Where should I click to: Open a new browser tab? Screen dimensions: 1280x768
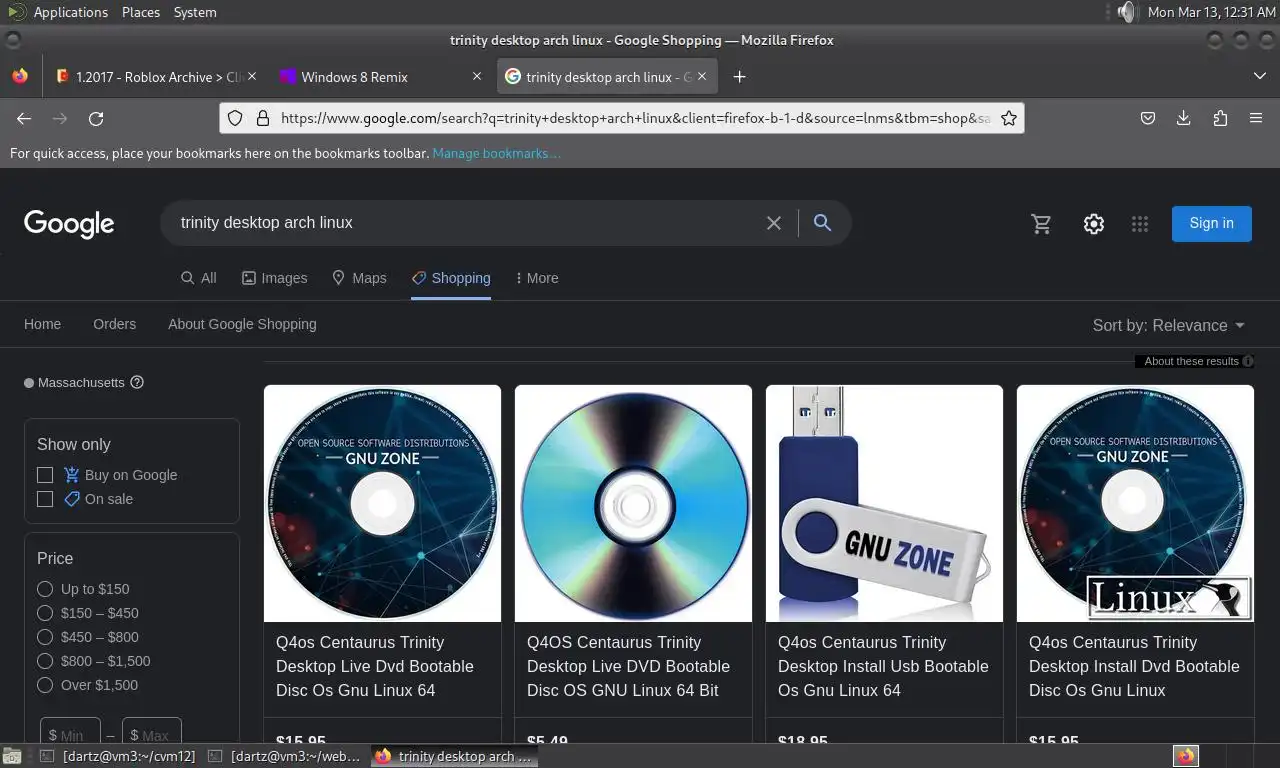pos(739,77)
